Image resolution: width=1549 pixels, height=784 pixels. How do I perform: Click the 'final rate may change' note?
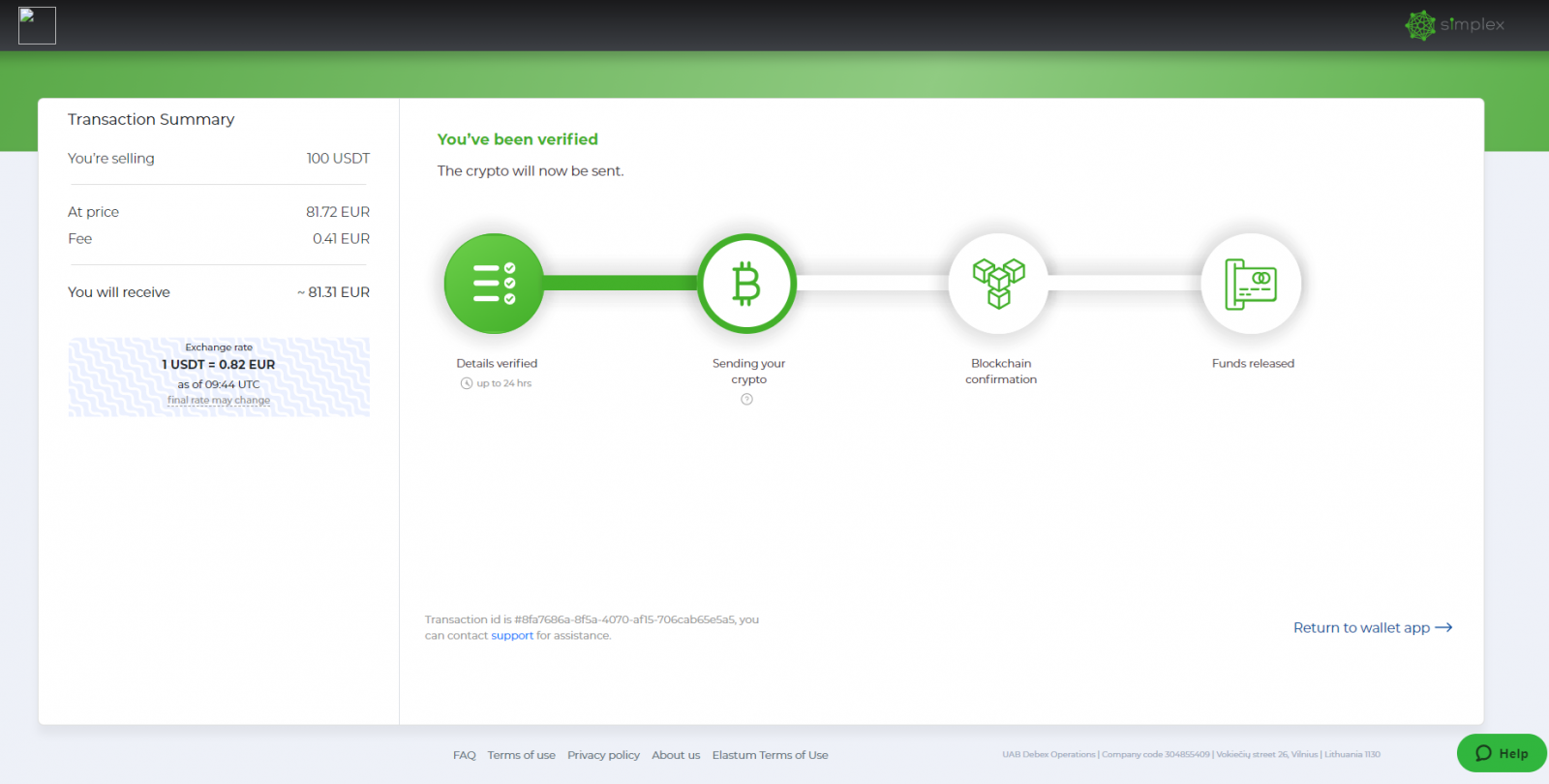(x=219, y=400)
